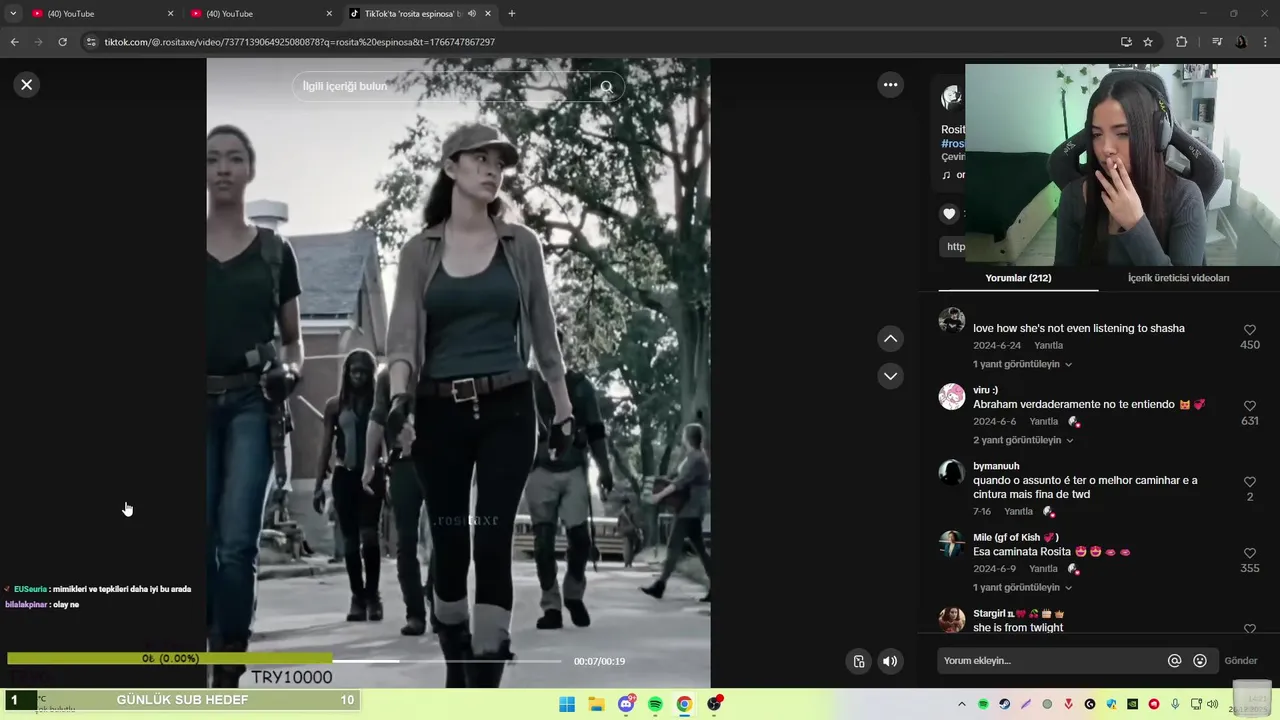Click the install app icon in address bar

click(x=1126, y=42)
